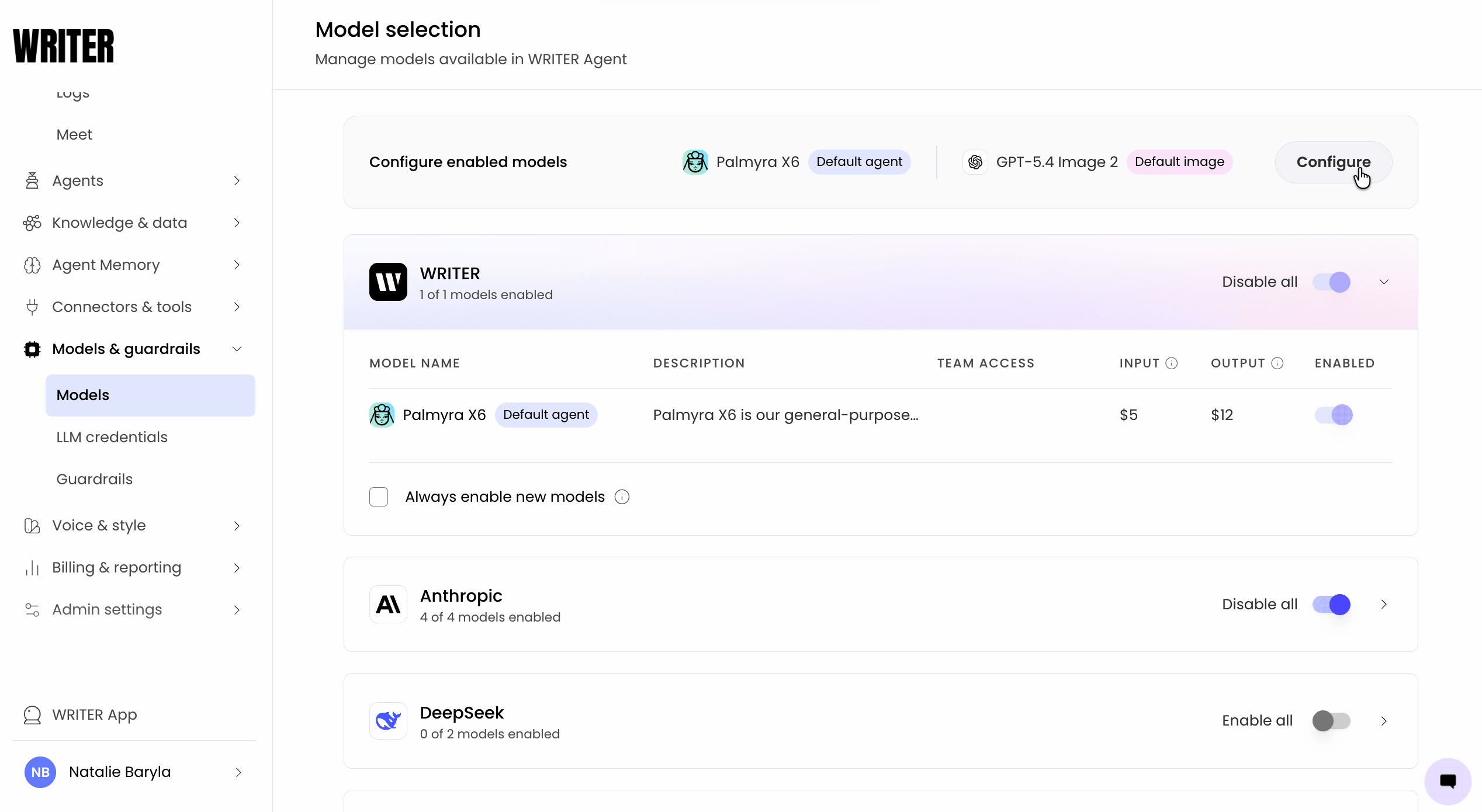Expand the Admin settings section
This screenshot has height=812, width=1482.
tap(237, 610)
